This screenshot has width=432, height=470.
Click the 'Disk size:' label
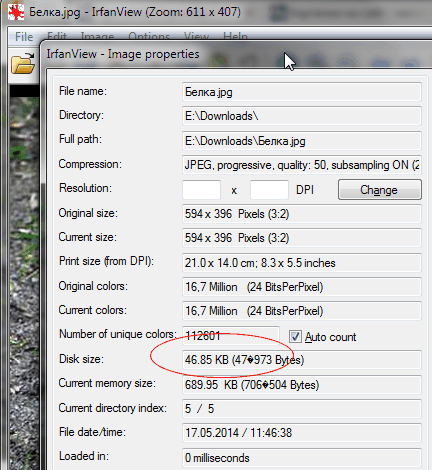[81, 359]
